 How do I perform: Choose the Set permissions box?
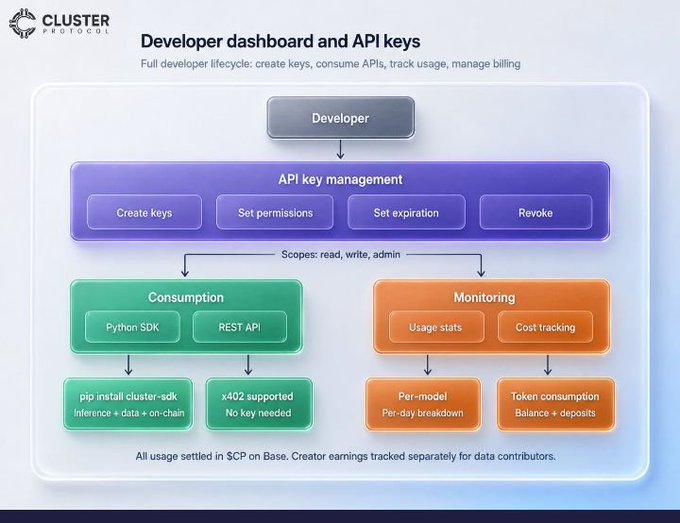click(x=275, y=212)
